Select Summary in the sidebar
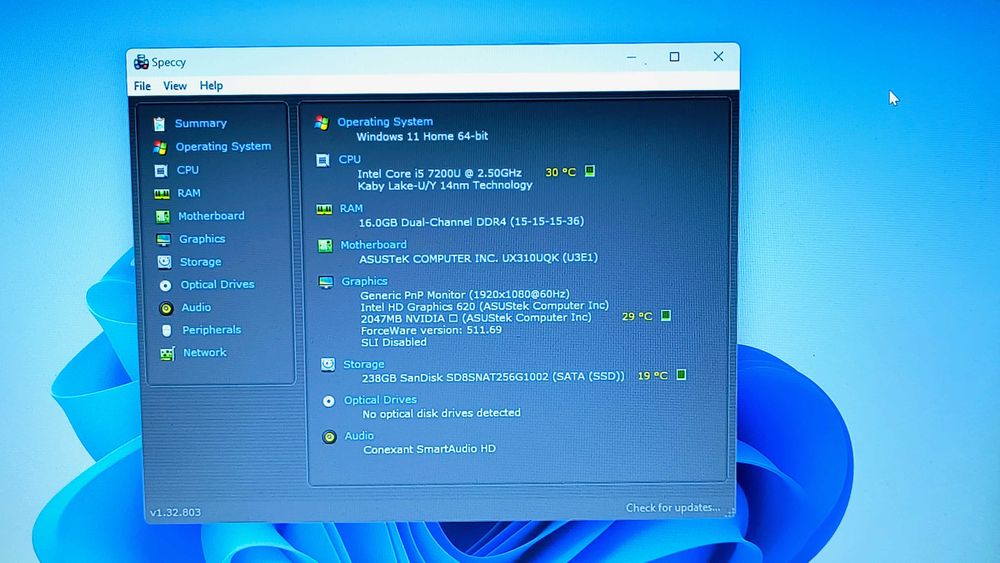The height and width of the screenshot is (563, 1000). coord(201,123)
